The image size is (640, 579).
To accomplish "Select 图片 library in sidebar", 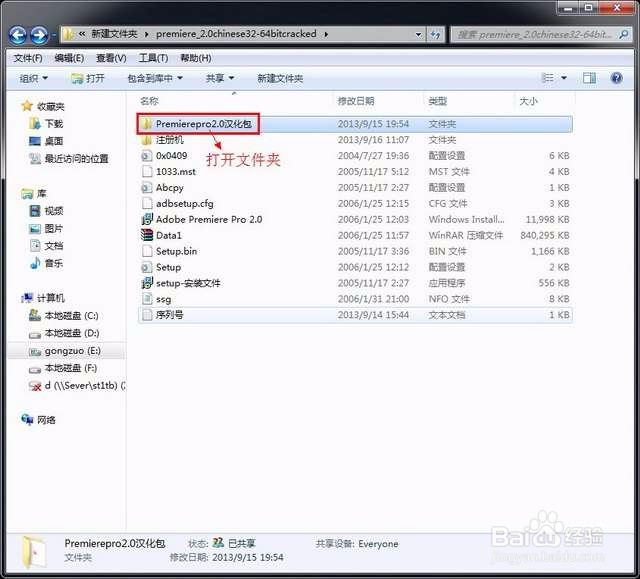I will [54, 228].
